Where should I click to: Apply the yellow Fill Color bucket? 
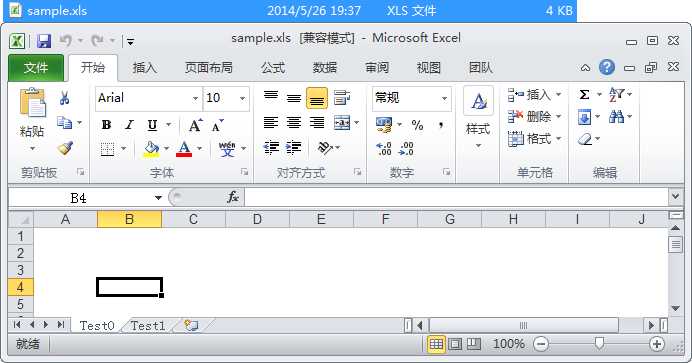(x=151, y=149)
